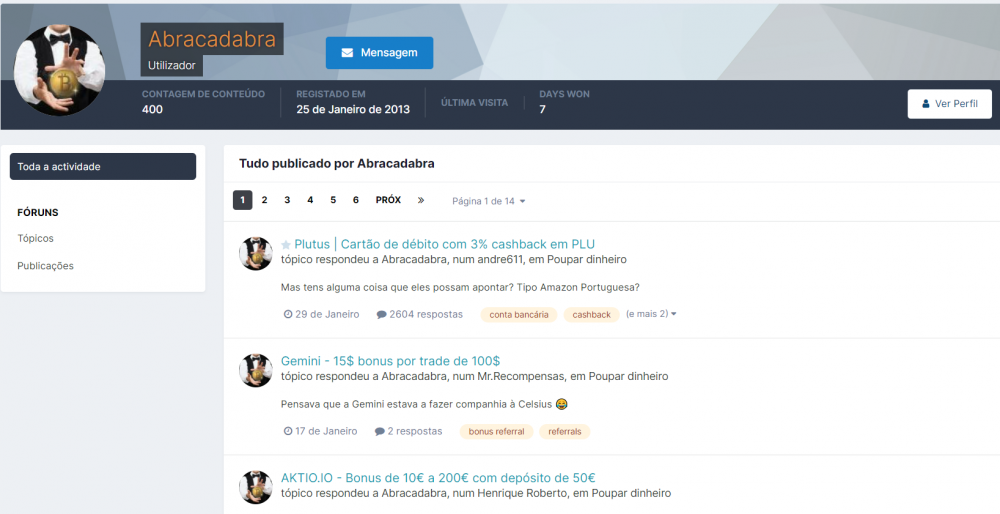Open Tópicos in the forums sidebar

pyautogui.click(x=36, y=239)
